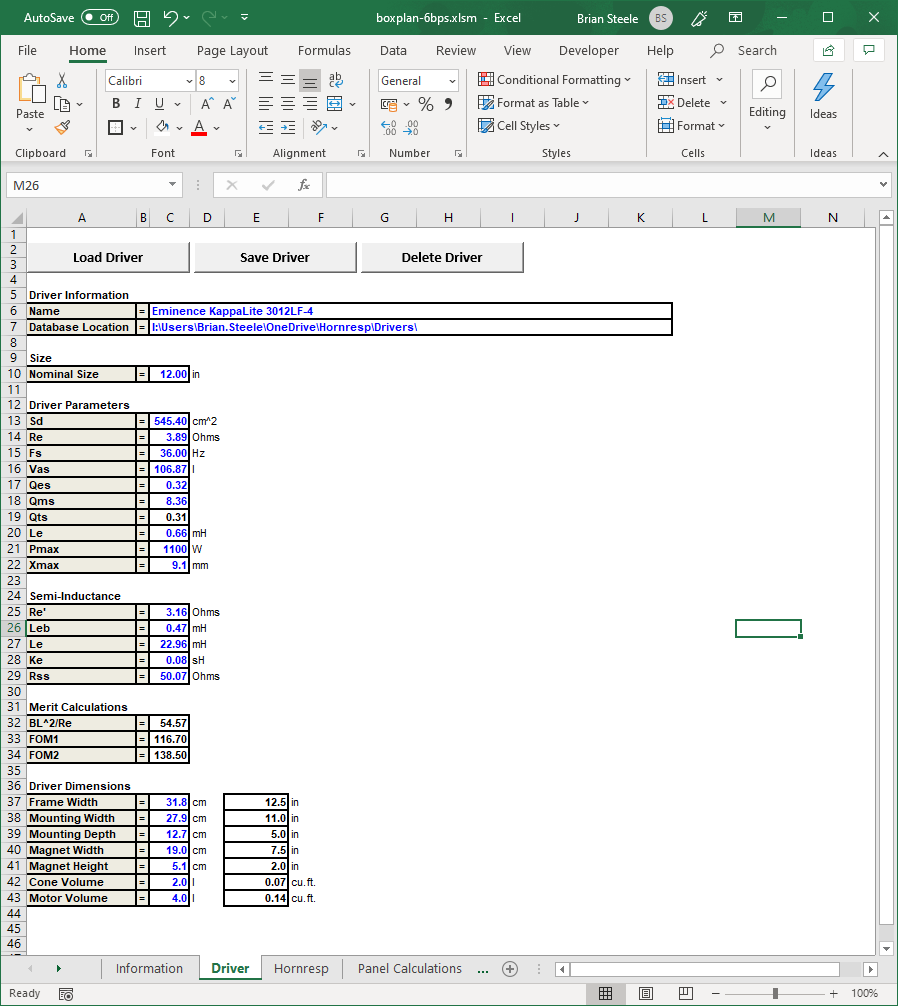Click the Decrease Font Size icon
This screenshot has height=1006, width=898.
point(229,104)
